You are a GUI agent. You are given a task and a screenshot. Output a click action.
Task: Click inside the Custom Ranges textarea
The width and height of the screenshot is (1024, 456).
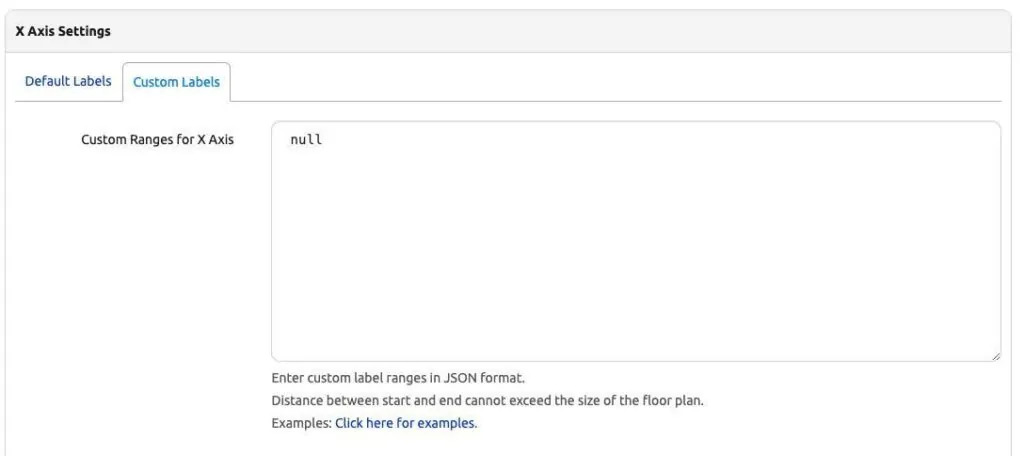click(x=635, y=241)
